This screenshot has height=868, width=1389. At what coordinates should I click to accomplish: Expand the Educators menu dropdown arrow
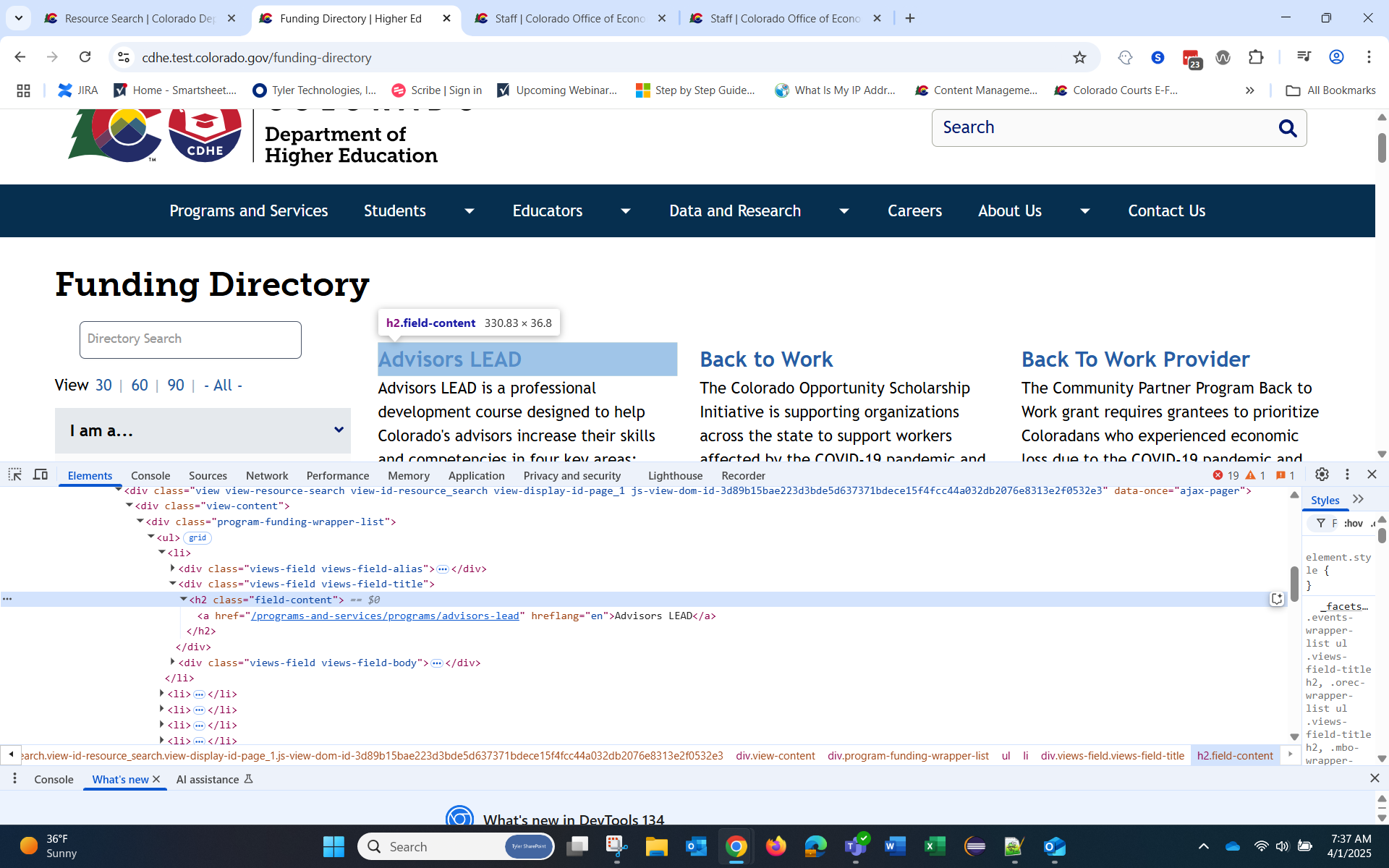tap(626, 211)
